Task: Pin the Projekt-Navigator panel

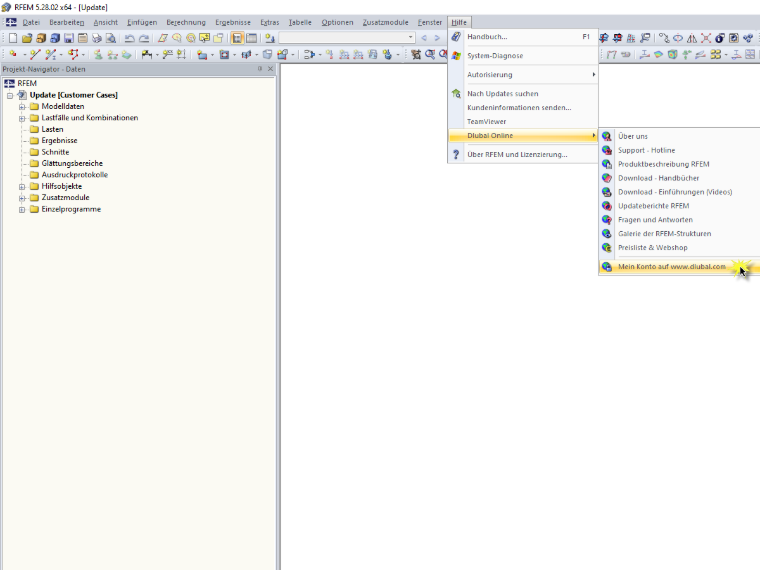Action: click(x=260, y=69)
